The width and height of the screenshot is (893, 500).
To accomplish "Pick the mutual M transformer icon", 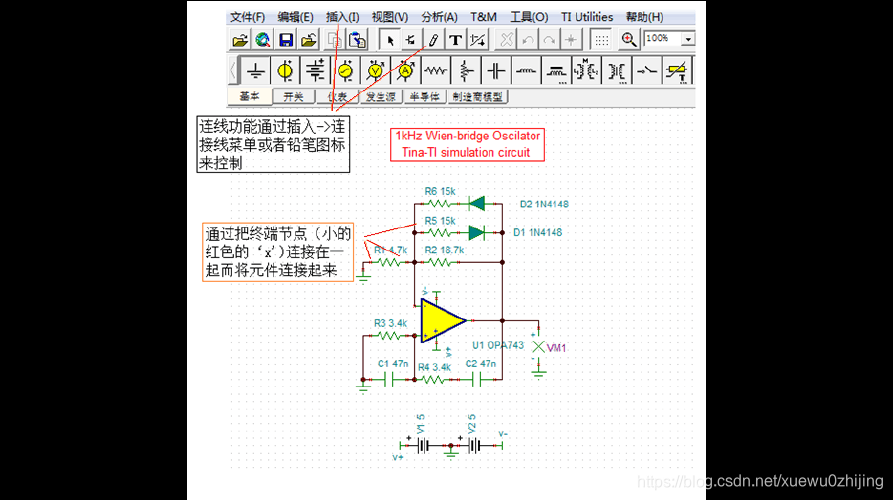I will [x=586, y=71].
